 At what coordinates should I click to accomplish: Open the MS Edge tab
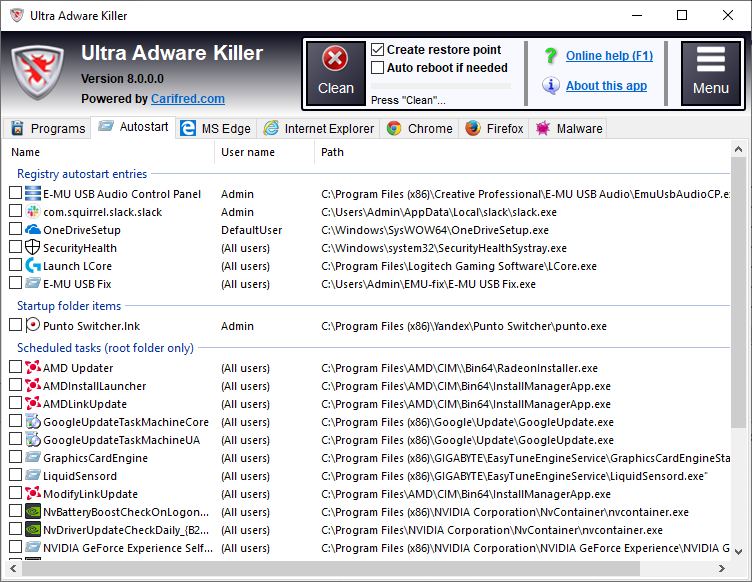216,128
